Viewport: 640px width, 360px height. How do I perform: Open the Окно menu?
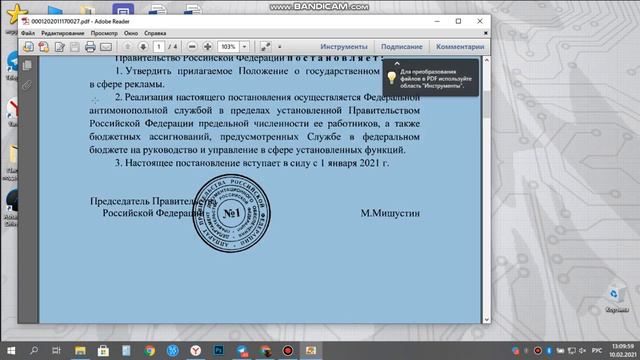click(x=131, y=33)
